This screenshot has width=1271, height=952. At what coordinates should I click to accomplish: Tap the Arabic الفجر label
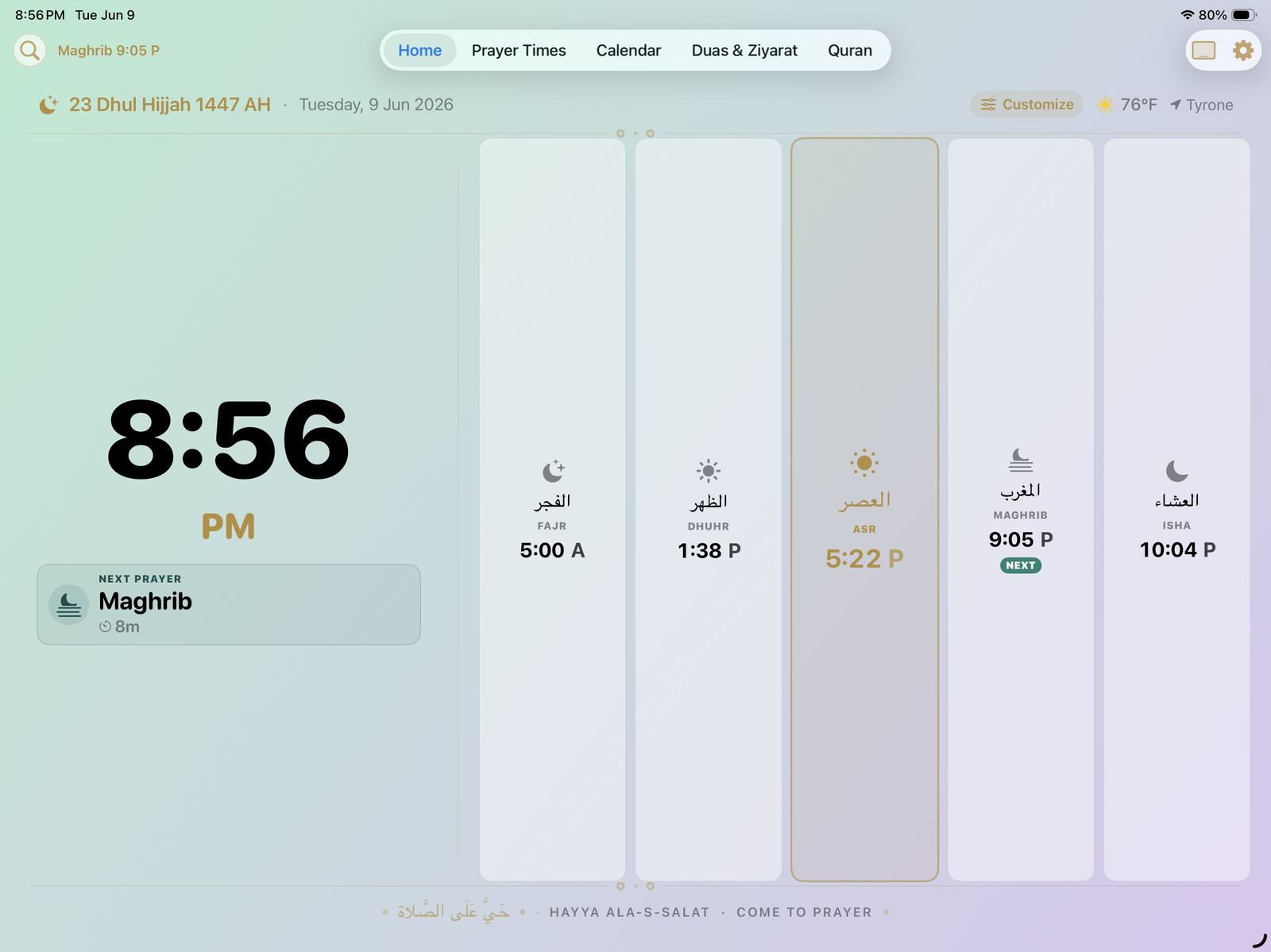click(552, 502)
